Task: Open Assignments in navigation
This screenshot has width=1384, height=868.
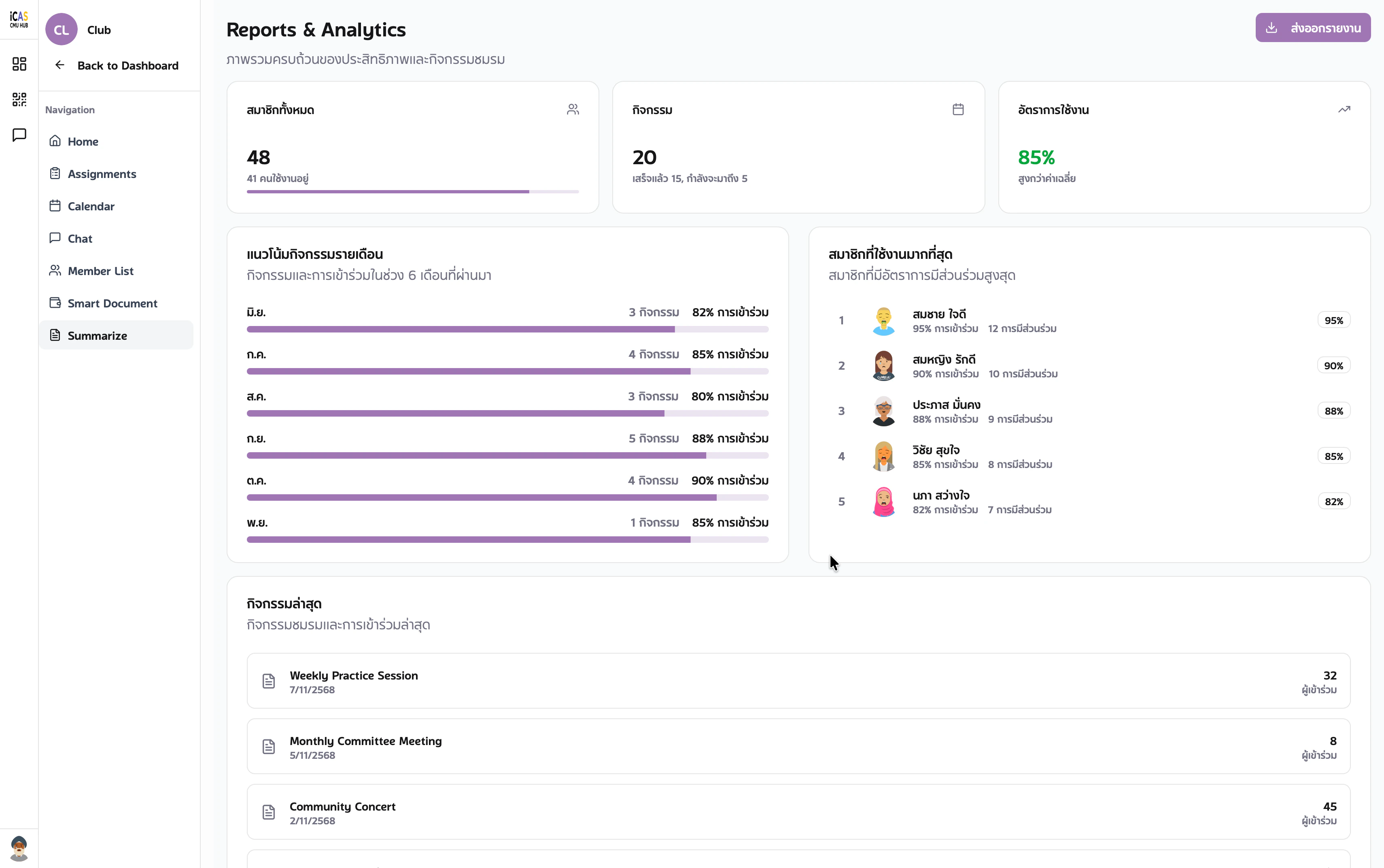Action: point(116,174)
